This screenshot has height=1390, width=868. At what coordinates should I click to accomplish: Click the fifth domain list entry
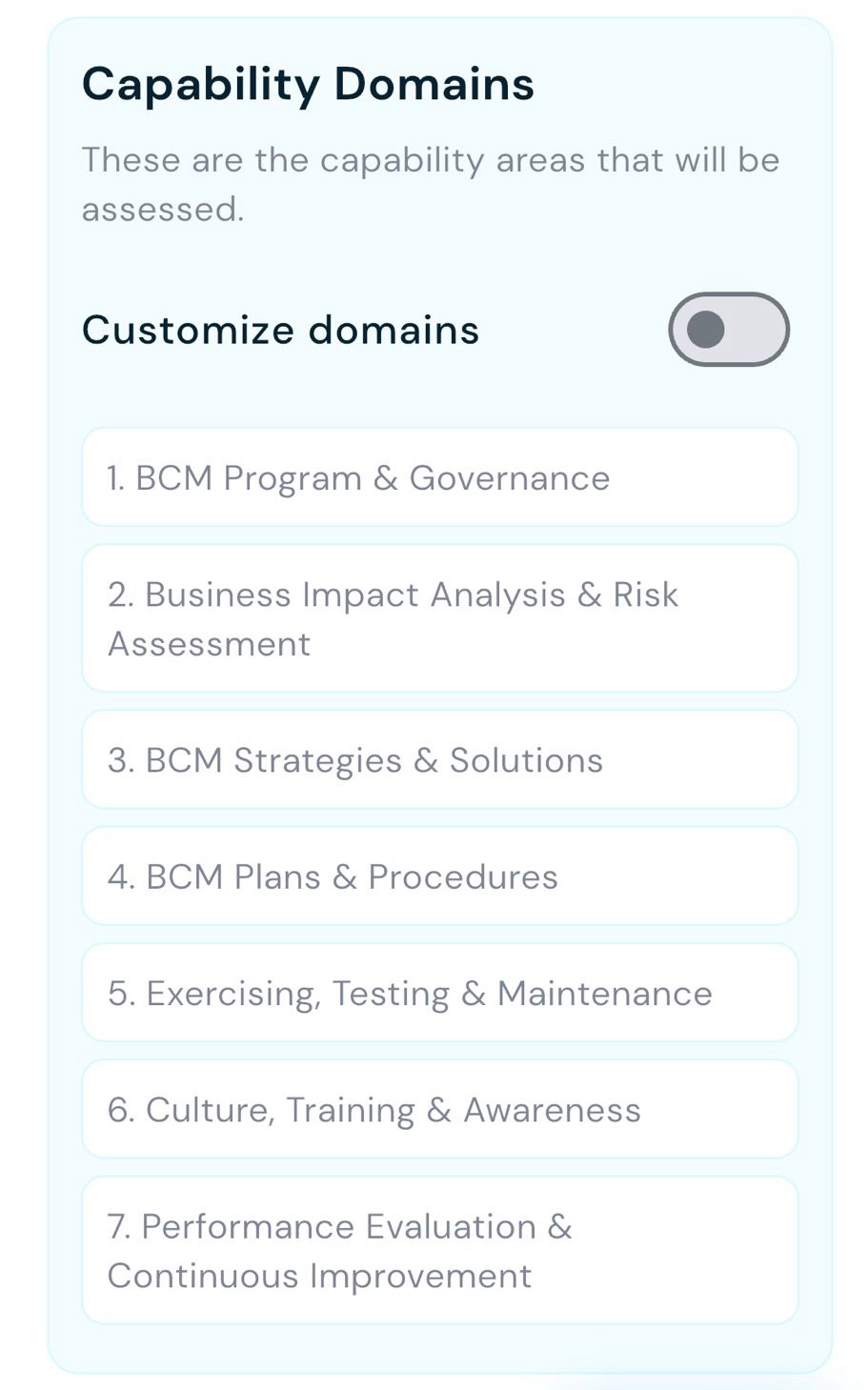point(439,993)
